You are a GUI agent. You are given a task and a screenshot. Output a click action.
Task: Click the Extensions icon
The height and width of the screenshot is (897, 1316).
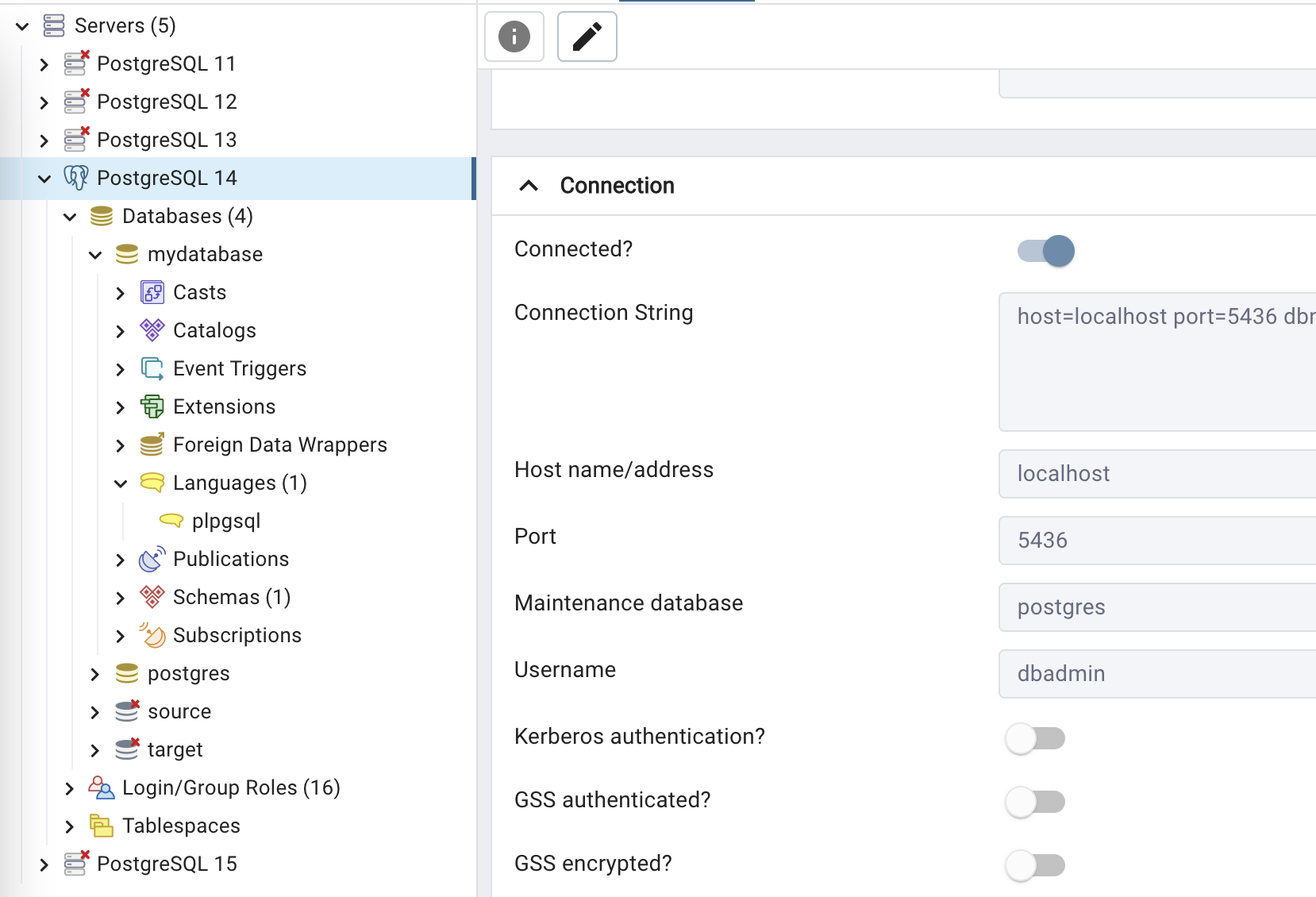pos(151,406)
